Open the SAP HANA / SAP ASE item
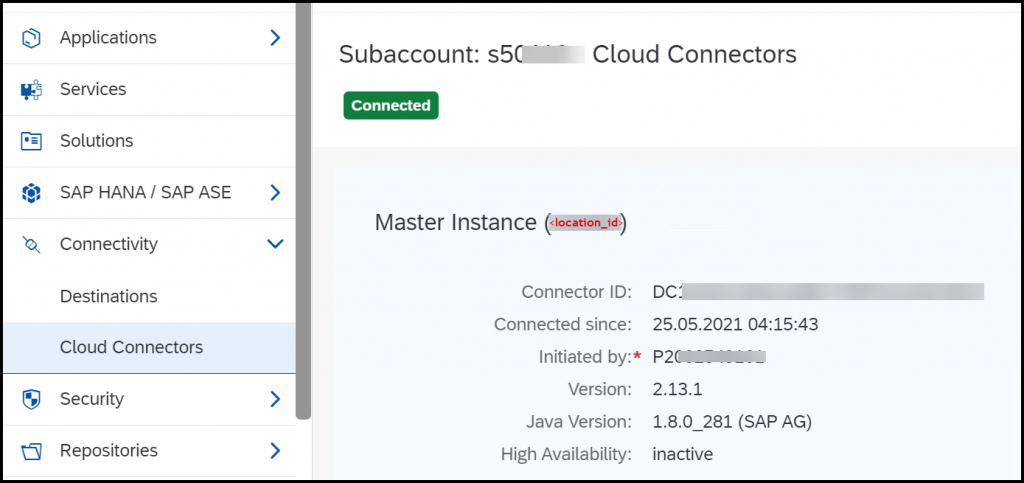1024x483 pixels. [149, 193]
